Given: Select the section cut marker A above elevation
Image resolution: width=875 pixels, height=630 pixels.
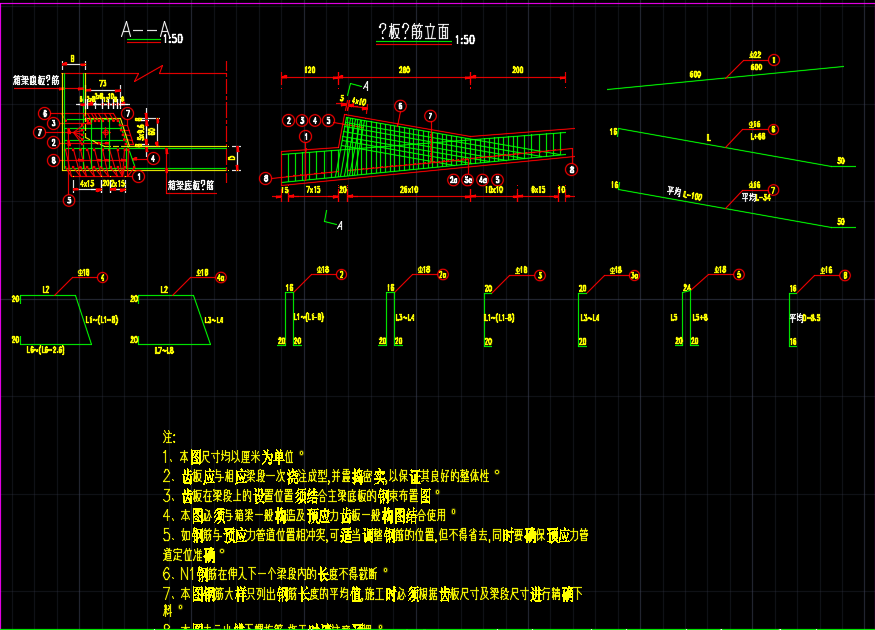Looking at the screenshot, I should [365, 87].
